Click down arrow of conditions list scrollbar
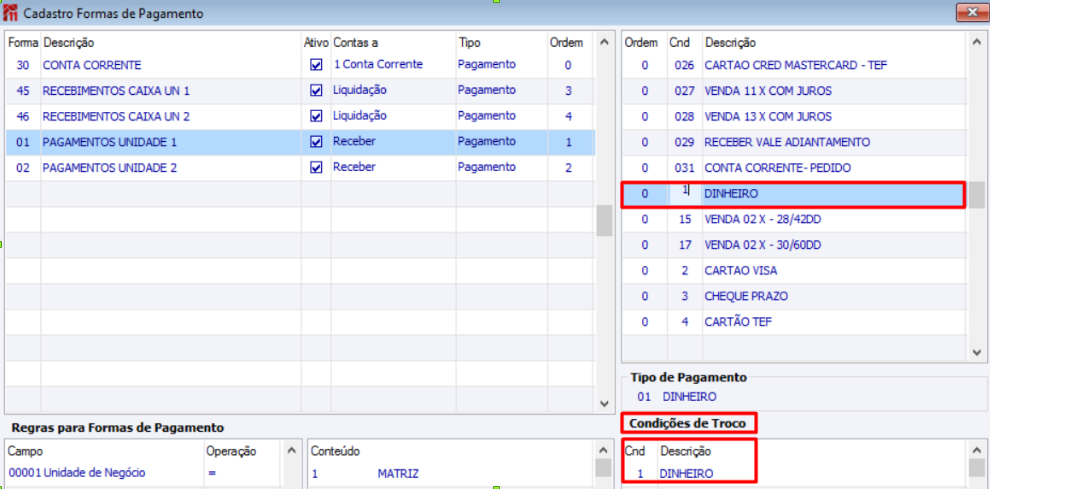Image resolution: width=1080 pixels, height=489 pixels. pyautogui.click(x=977, y=352)
